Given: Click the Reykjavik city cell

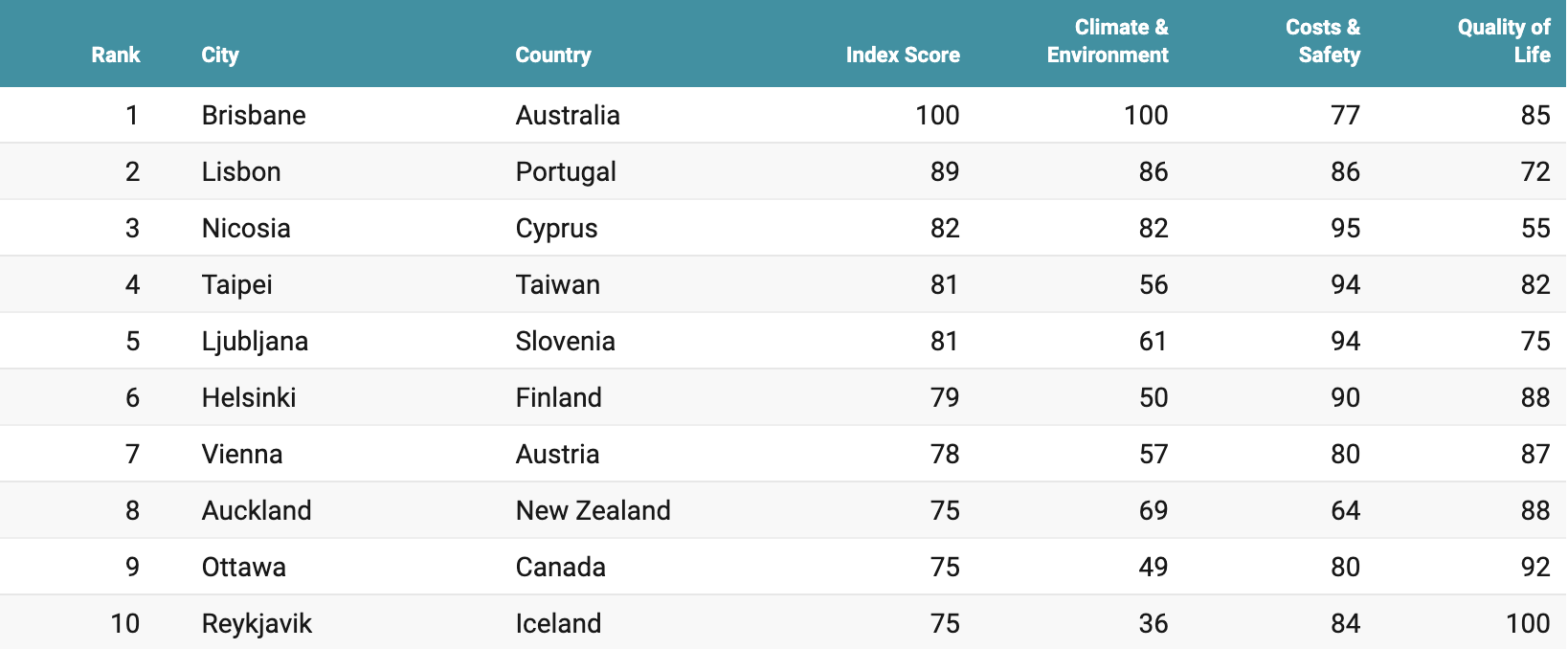Looking at the screenshot, I should coord(257,623).
